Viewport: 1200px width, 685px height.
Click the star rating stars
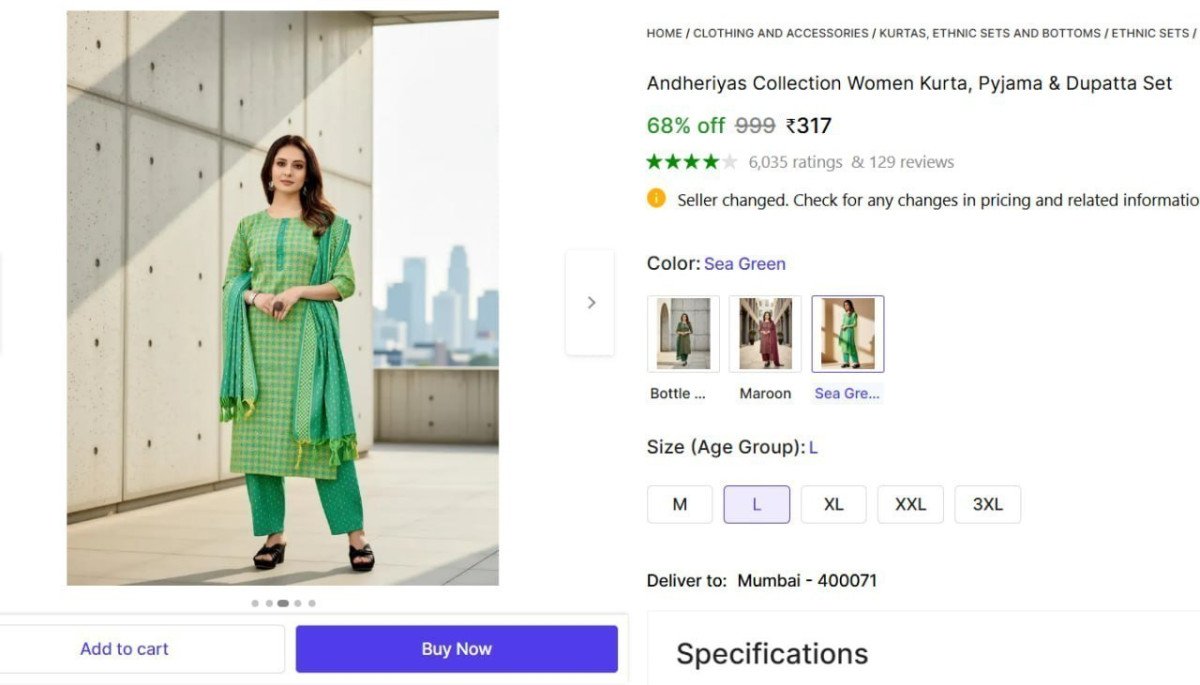pos(690,161)
